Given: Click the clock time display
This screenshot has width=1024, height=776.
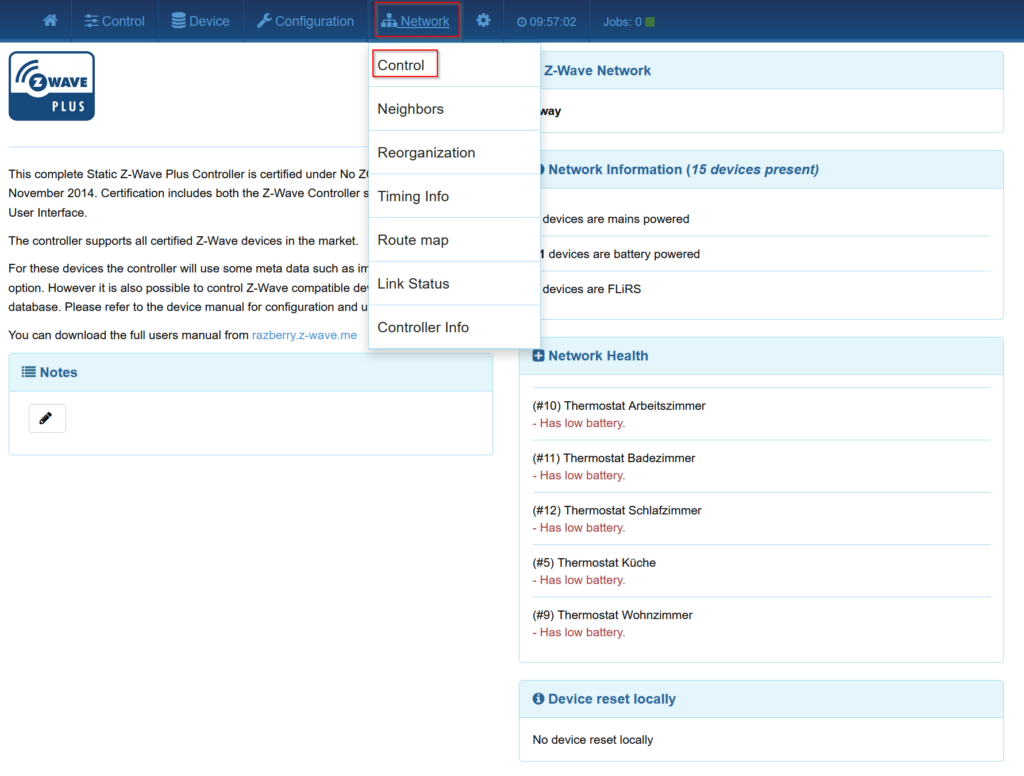Looking at the screenshot, I should coord(546,22).
